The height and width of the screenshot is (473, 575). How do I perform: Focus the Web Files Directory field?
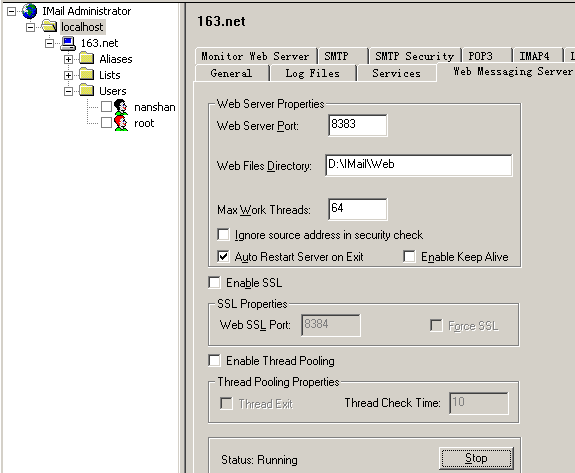point(418,165)
